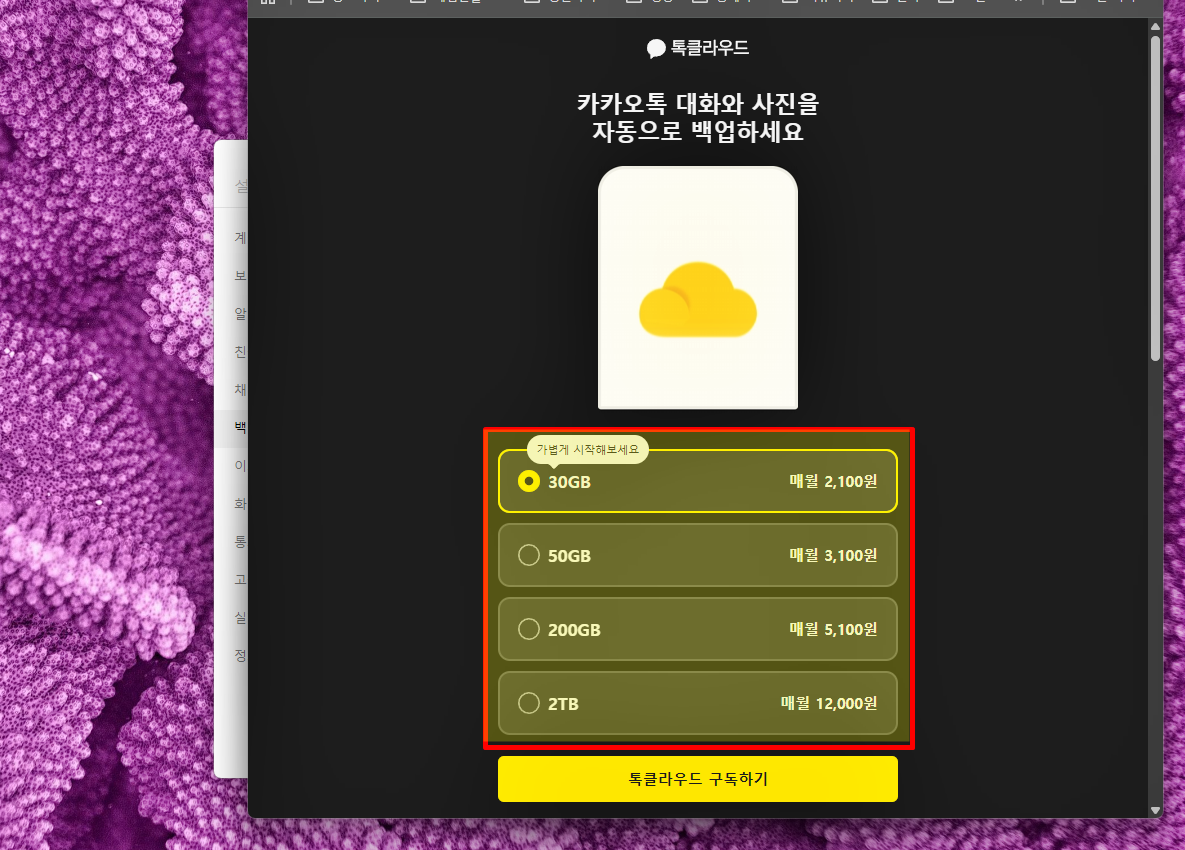The height and width of the screenshot is (850, 1185).
Task: Click the 매월 5,100원 price text
Action: (x=833, y=629)
